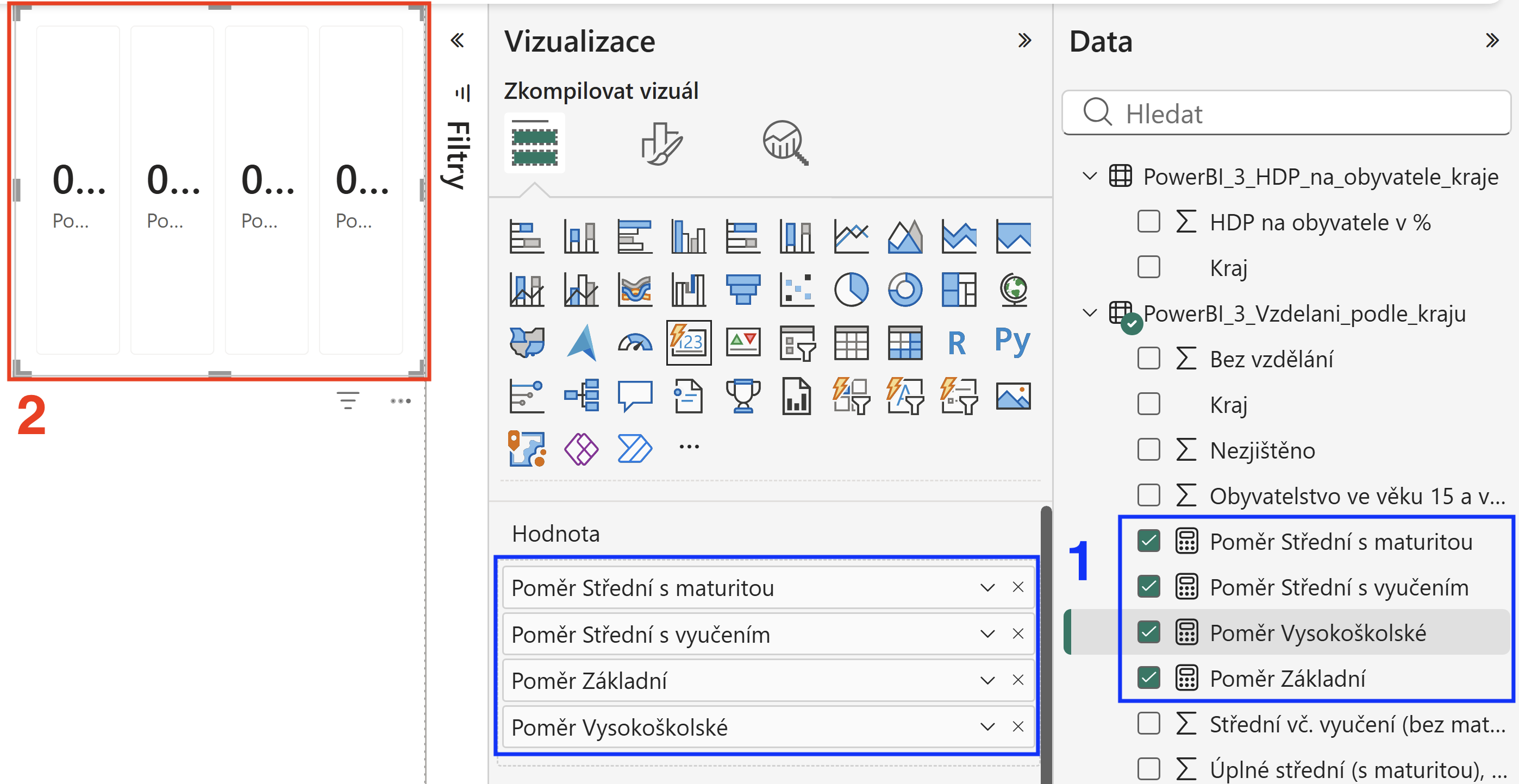Uncheck Poměr Základní field checkbox
The image size is (1519, 784).
tap(1148, 678)
